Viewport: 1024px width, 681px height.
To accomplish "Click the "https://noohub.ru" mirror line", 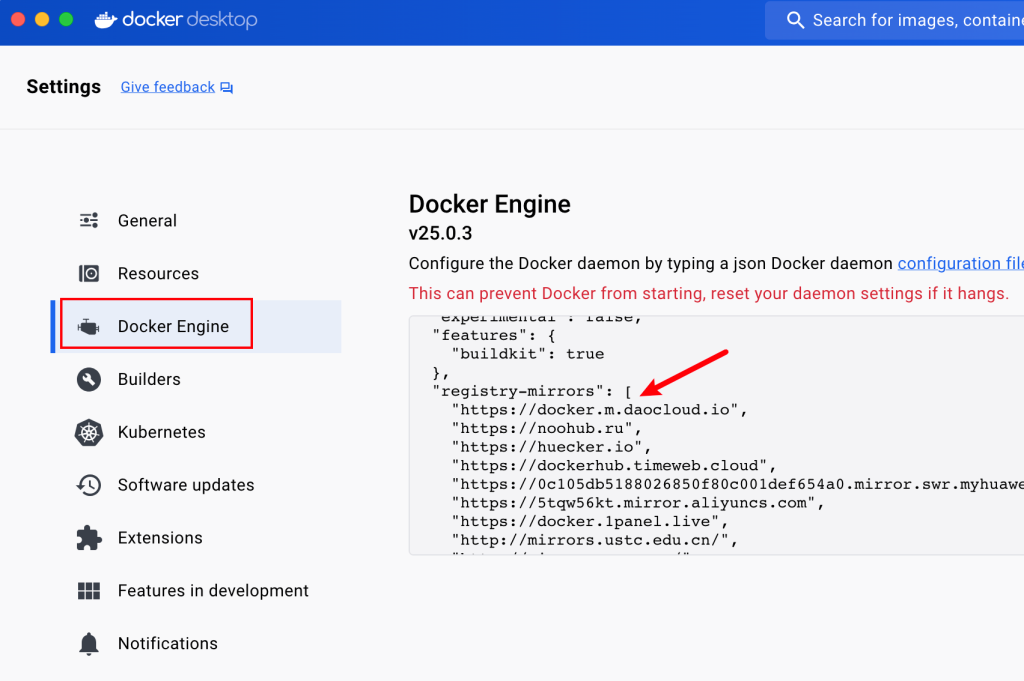I will tap(547, 428).
